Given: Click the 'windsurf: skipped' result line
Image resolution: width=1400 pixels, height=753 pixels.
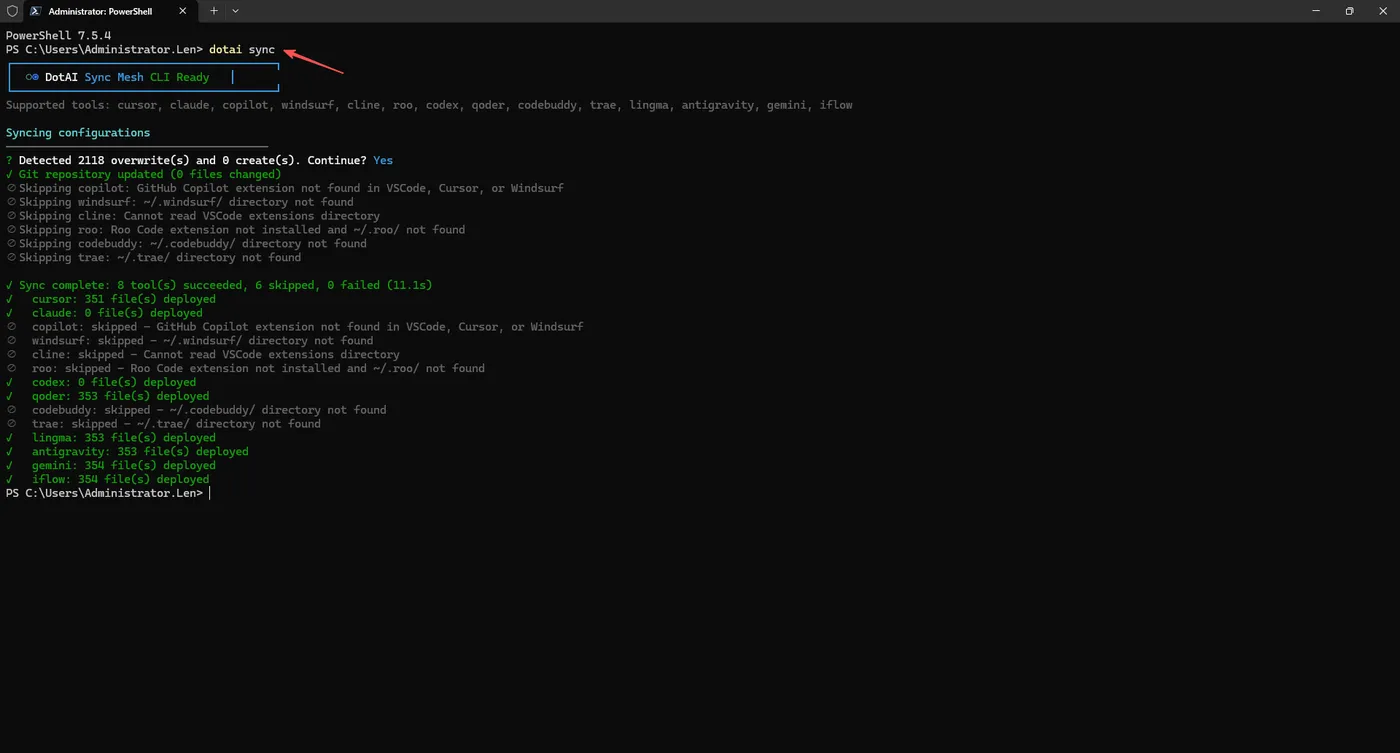Looking at the screenshot, I should click(x=190, y=341).
